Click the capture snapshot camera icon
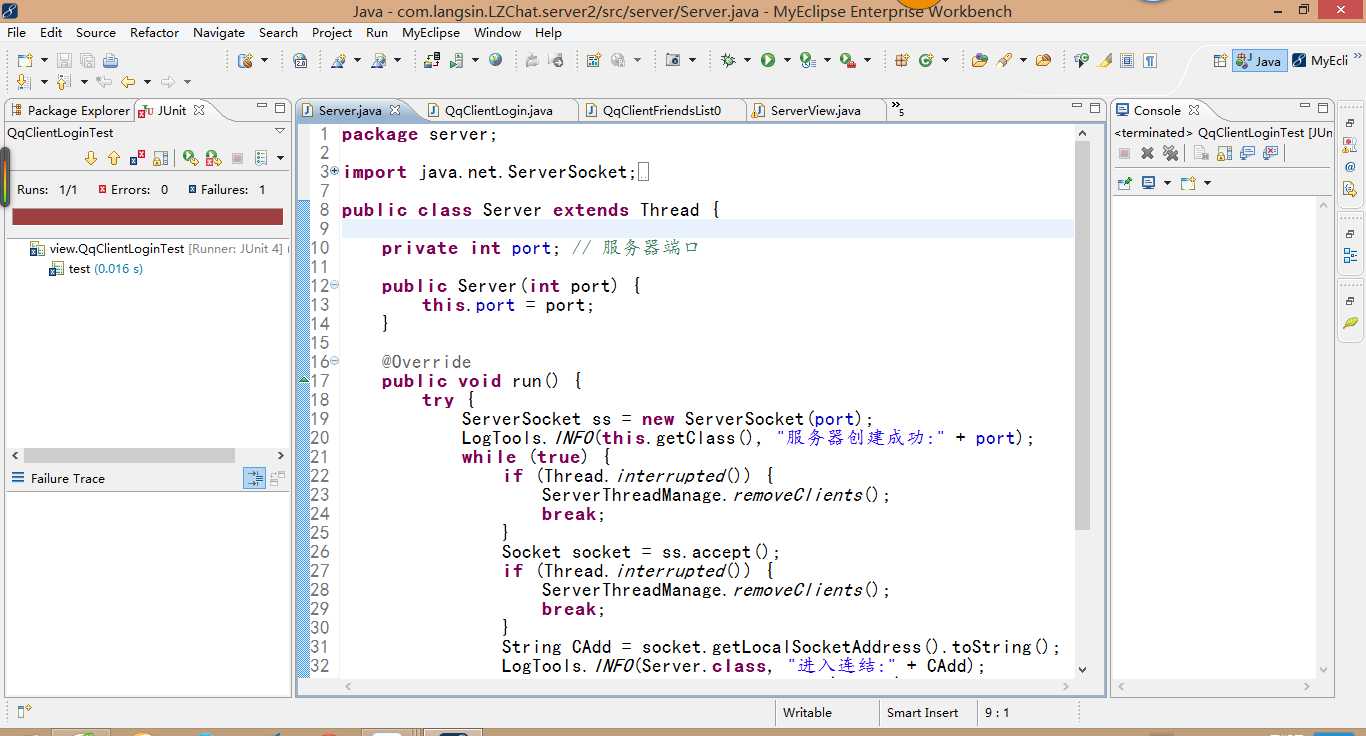Viewport: 1366px width, 736px height. coord(673,61)
